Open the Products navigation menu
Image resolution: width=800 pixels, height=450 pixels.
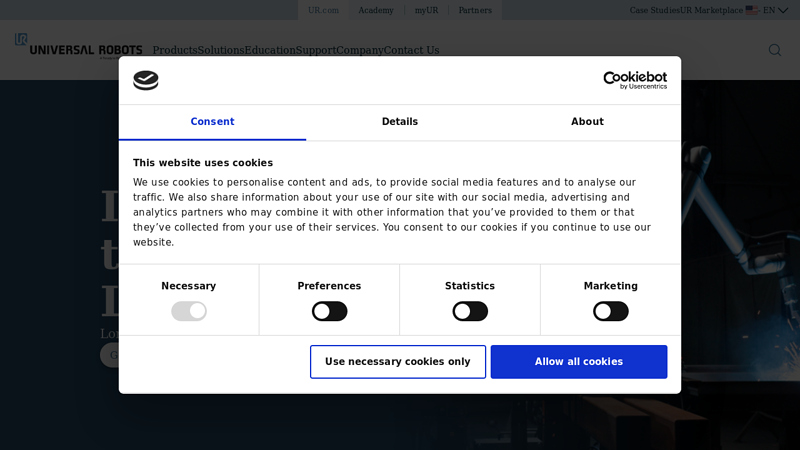click(174, 50)
